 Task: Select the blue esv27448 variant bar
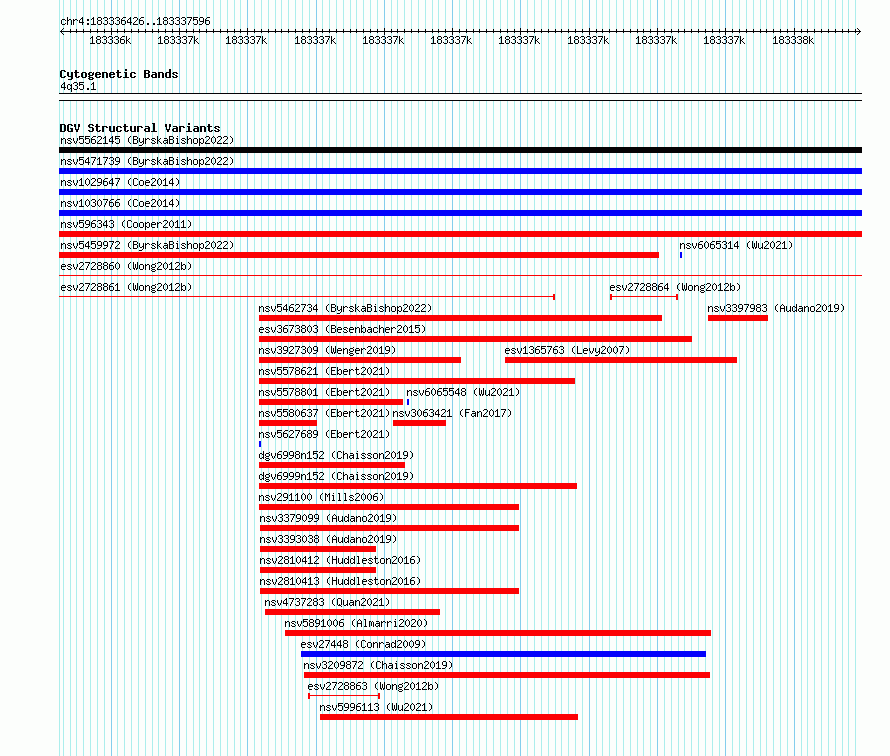[x=503, y=654]
